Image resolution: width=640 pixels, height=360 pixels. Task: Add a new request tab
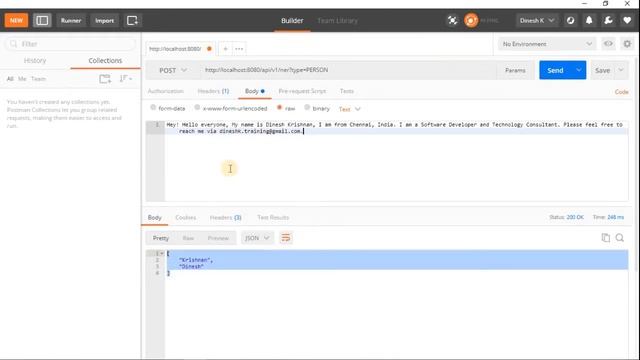tap(225, 49)
